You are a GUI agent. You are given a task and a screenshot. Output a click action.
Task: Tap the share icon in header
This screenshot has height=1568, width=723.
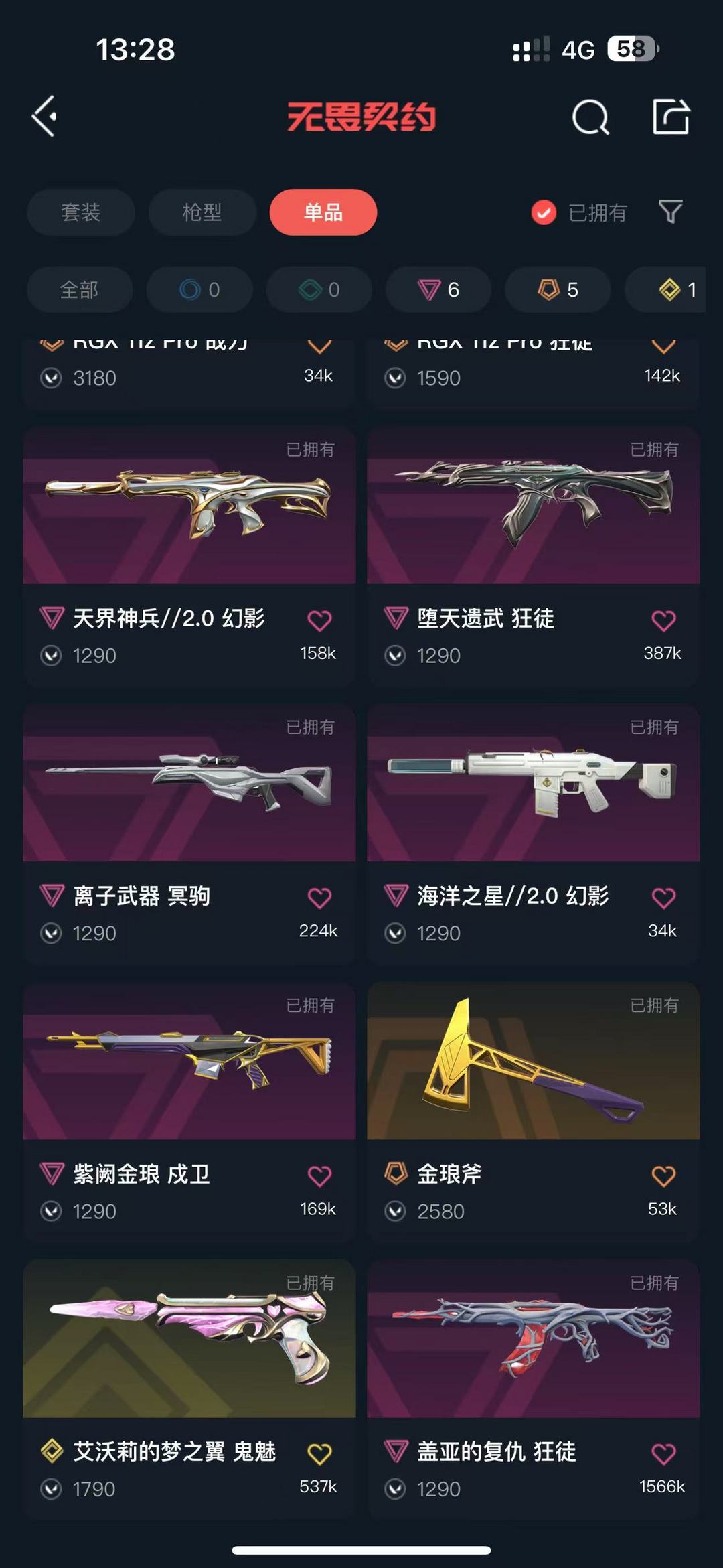(671, 117)
